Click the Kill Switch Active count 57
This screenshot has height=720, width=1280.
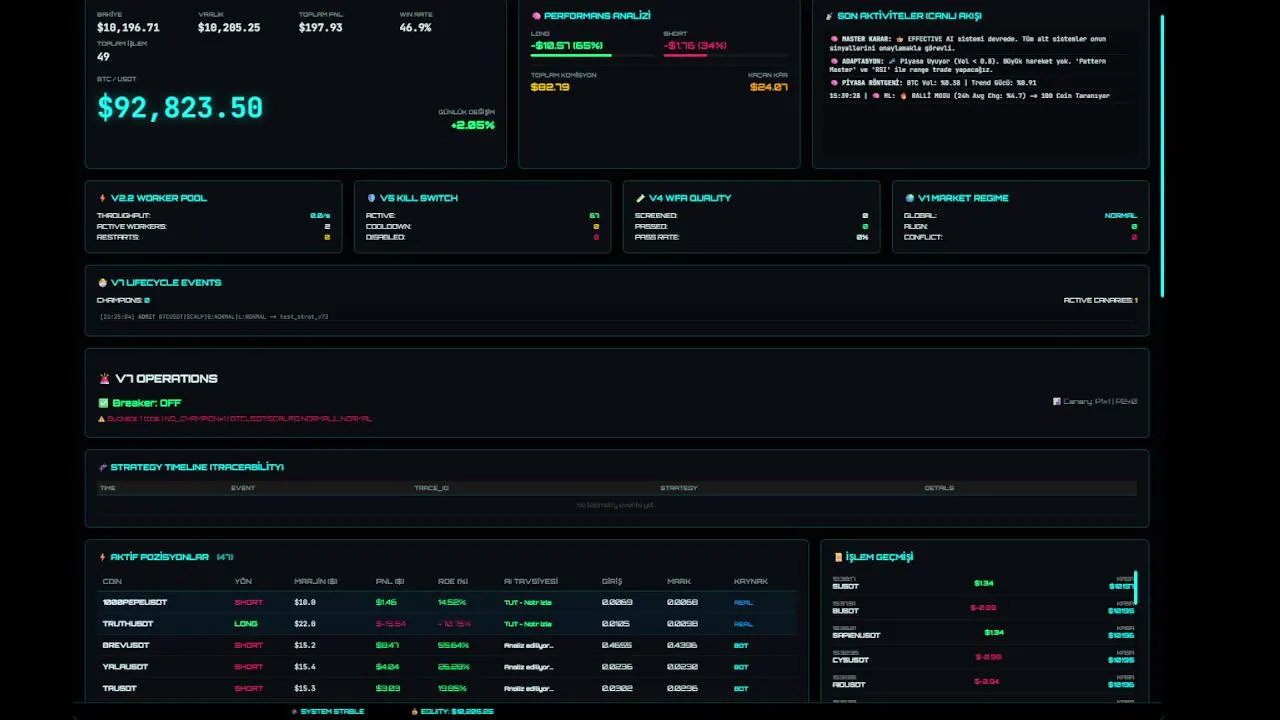[594, 215]
